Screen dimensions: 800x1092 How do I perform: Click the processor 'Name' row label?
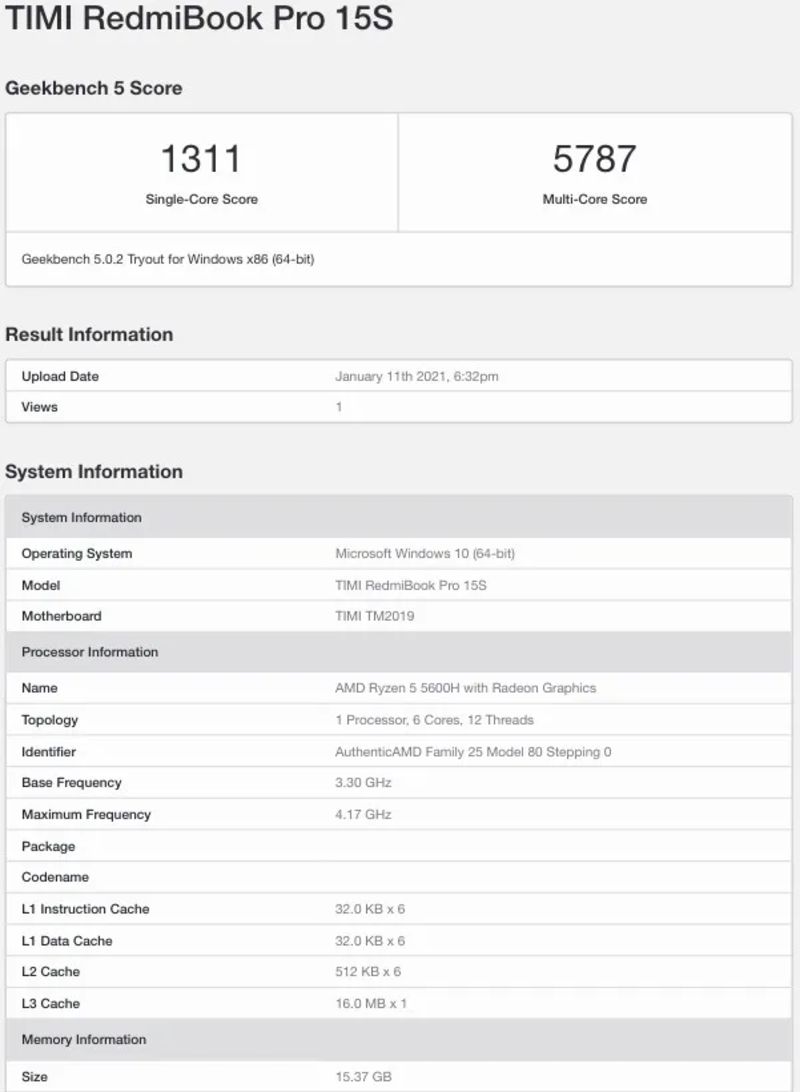(39, 688)
